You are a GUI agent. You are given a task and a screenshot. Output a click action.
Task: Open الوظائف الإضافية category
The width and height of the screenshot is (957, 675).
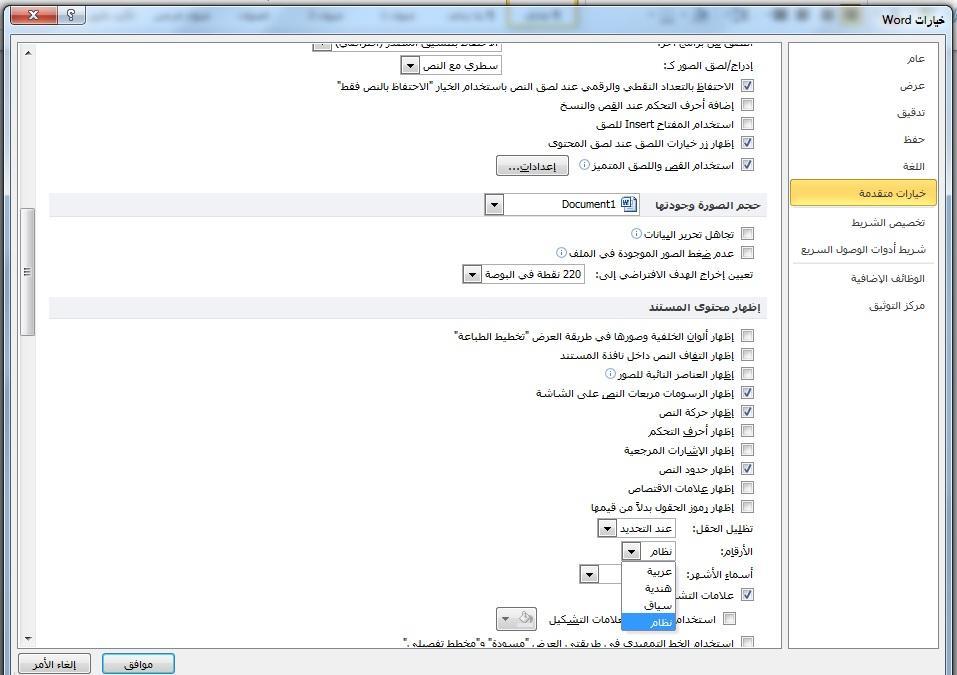[x=863, y=278]
